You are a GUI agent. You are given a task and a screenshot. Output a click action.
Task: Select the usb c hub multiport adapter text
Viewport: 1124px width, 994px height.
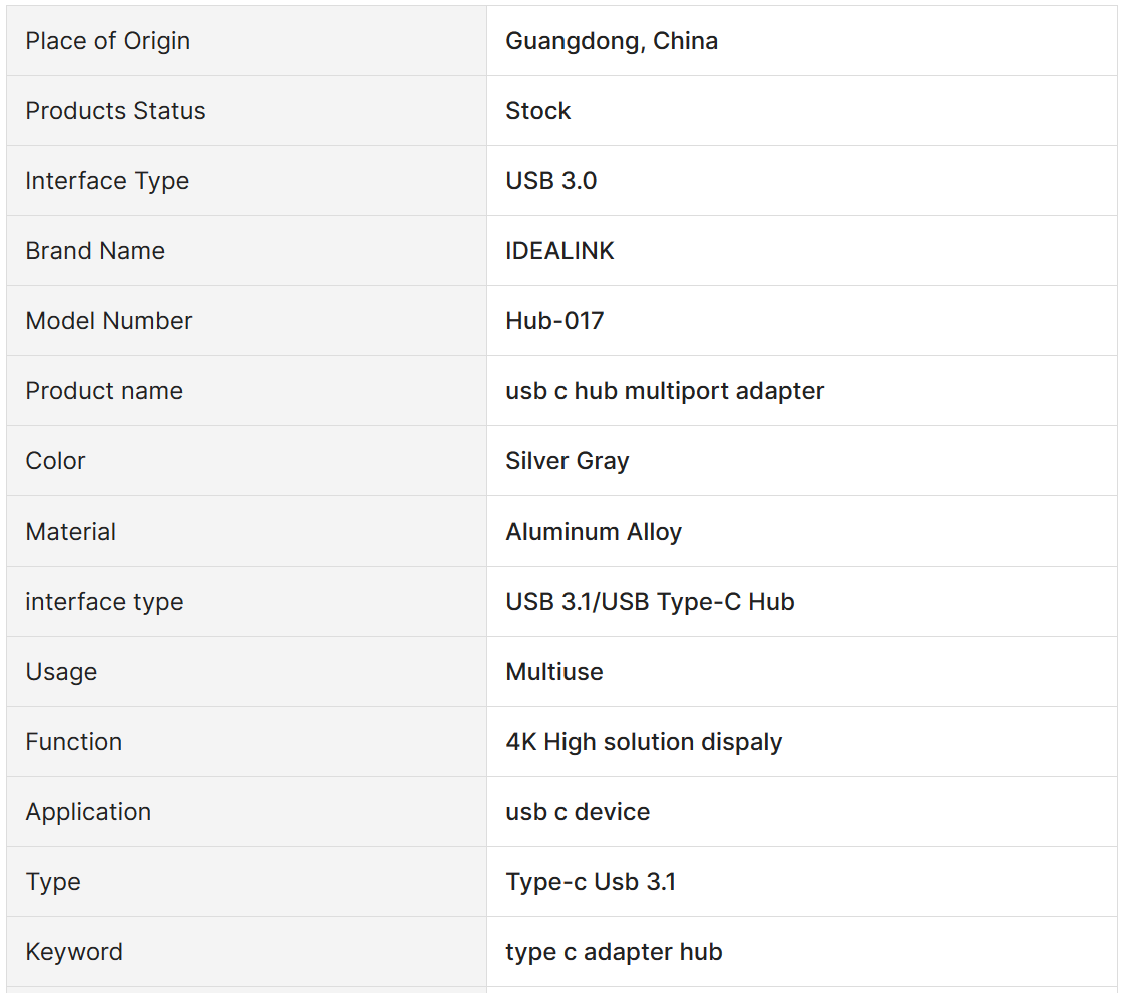pyautogui.click(x=665, y=391)
